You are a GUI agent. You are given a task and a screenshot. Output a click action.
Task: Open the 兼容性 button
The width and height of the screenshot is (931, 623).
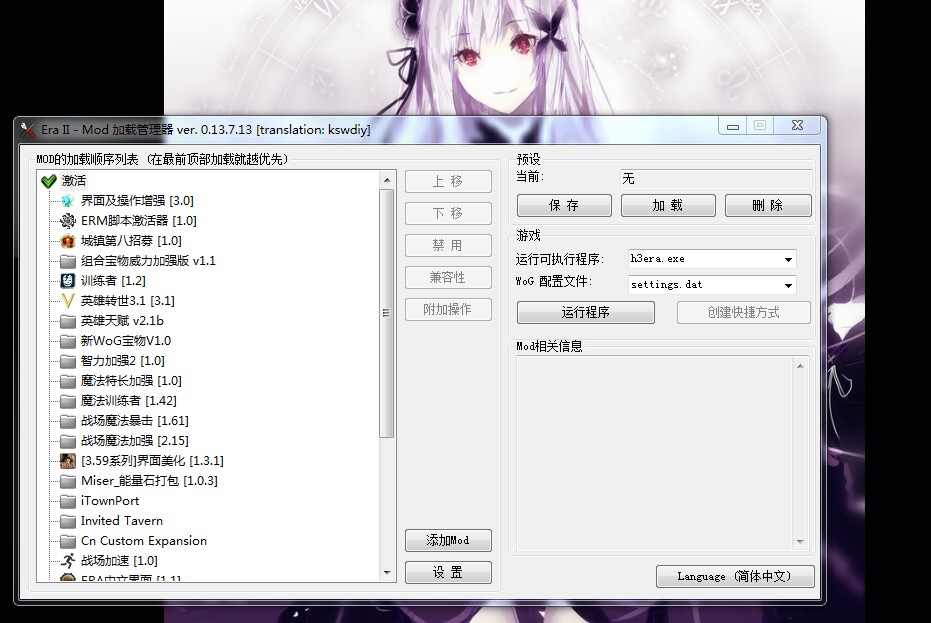tap(448, 278)
